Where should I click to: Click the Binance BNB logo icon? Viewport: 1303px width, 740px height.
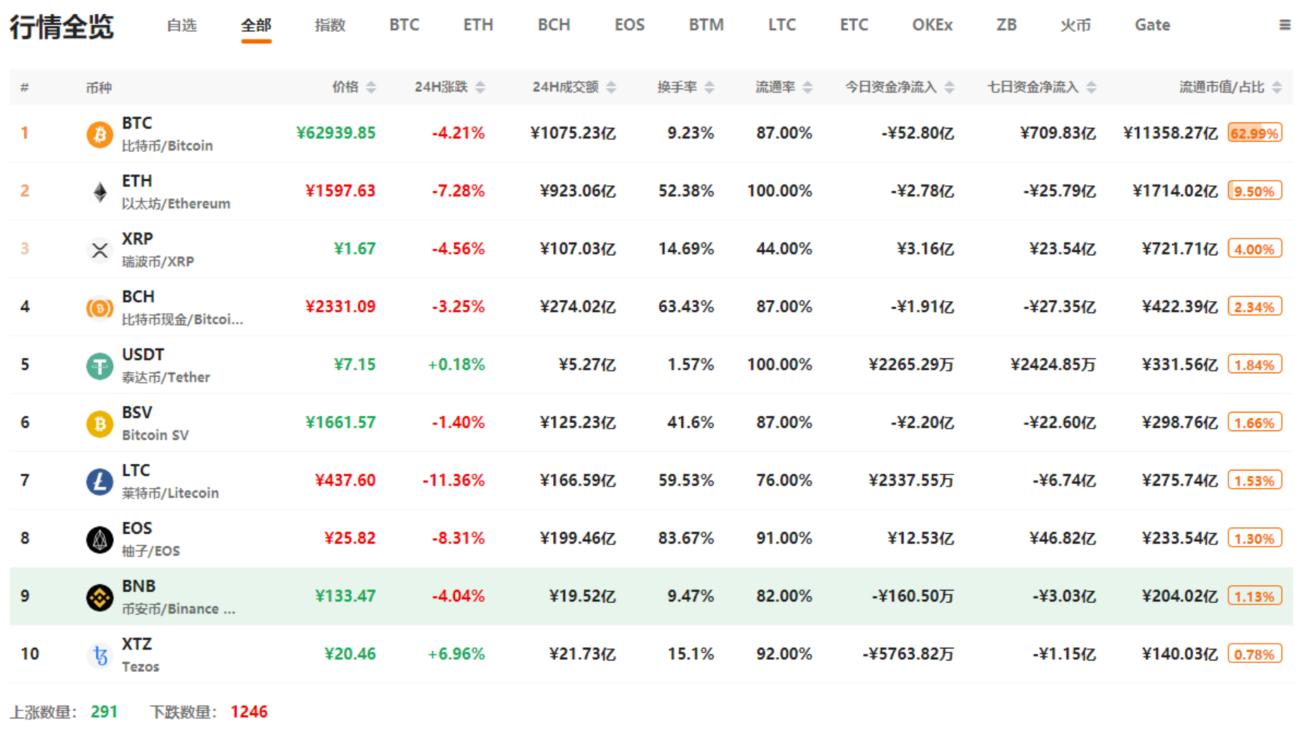point(97,596)
